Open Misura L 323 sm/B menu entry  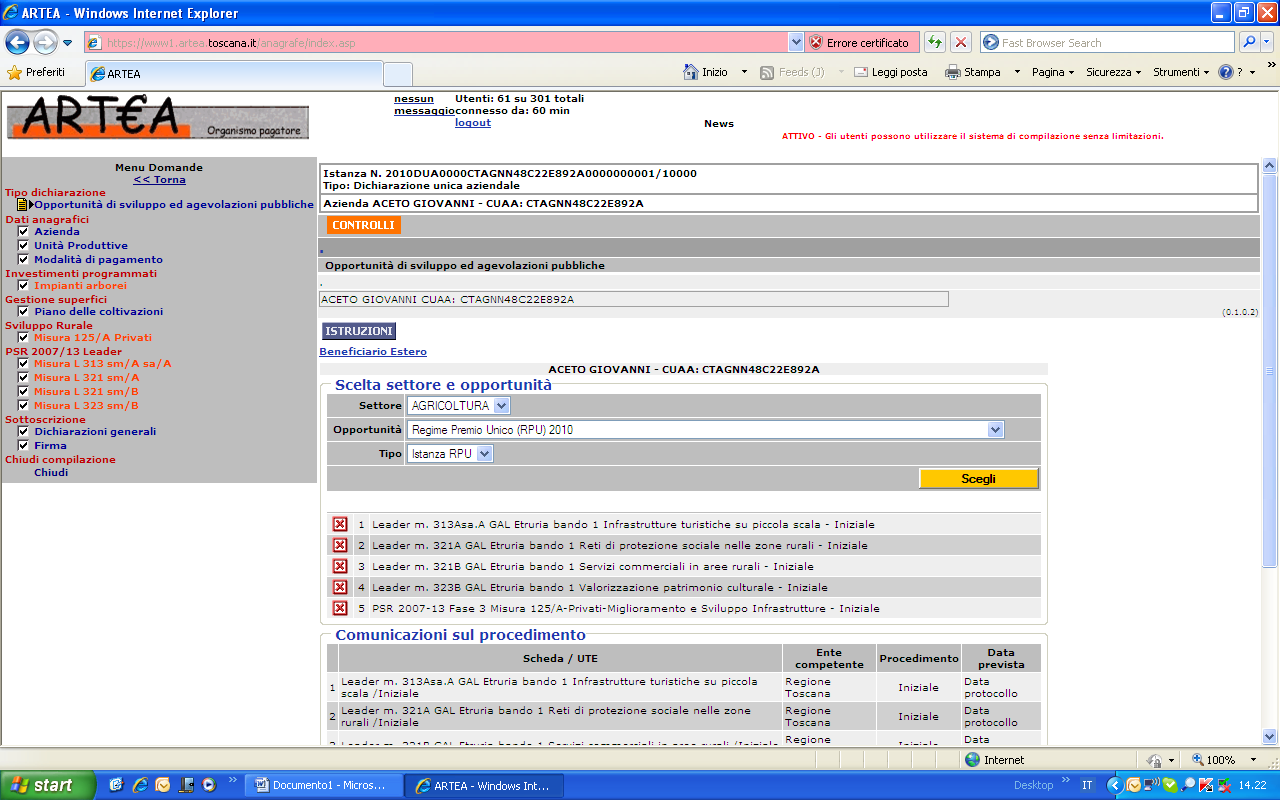(86, 405)
